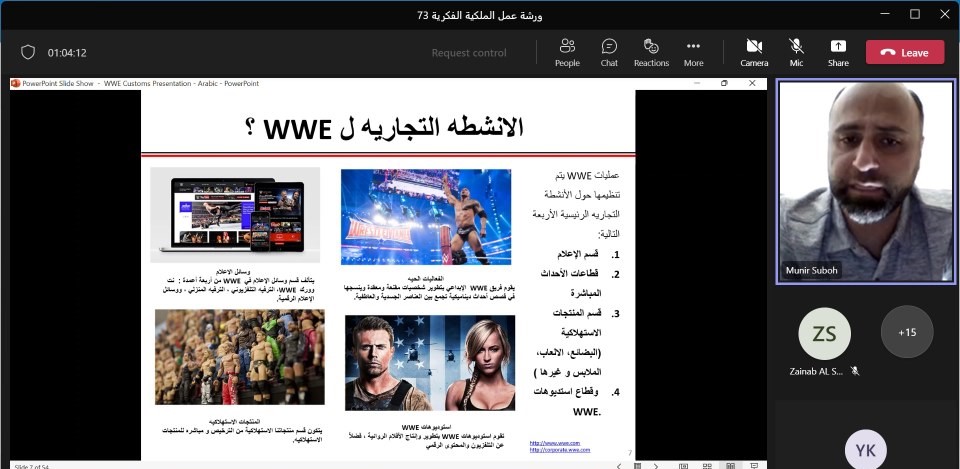Screen dimensions: 960x469
Task: Click the wrestler in WrestleMania arena image
Action: (x=426, y=217)
